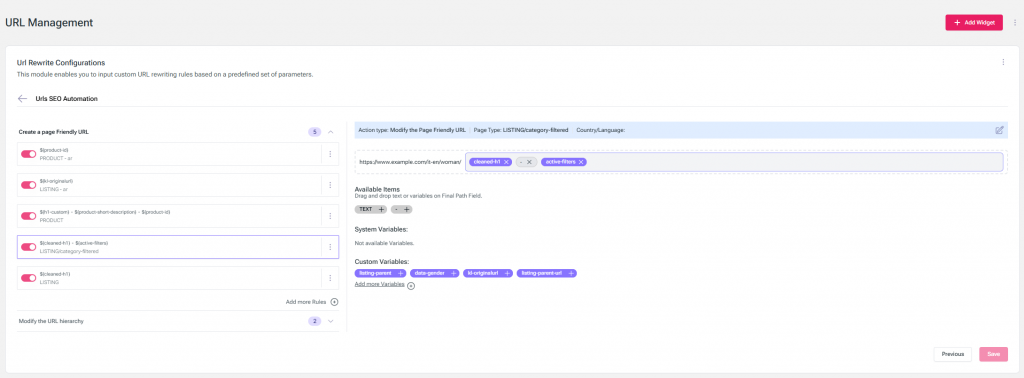Click Add more Rules
This screenshot has width=1024, height=378.
pyautogui.click(x=306, y=302)
